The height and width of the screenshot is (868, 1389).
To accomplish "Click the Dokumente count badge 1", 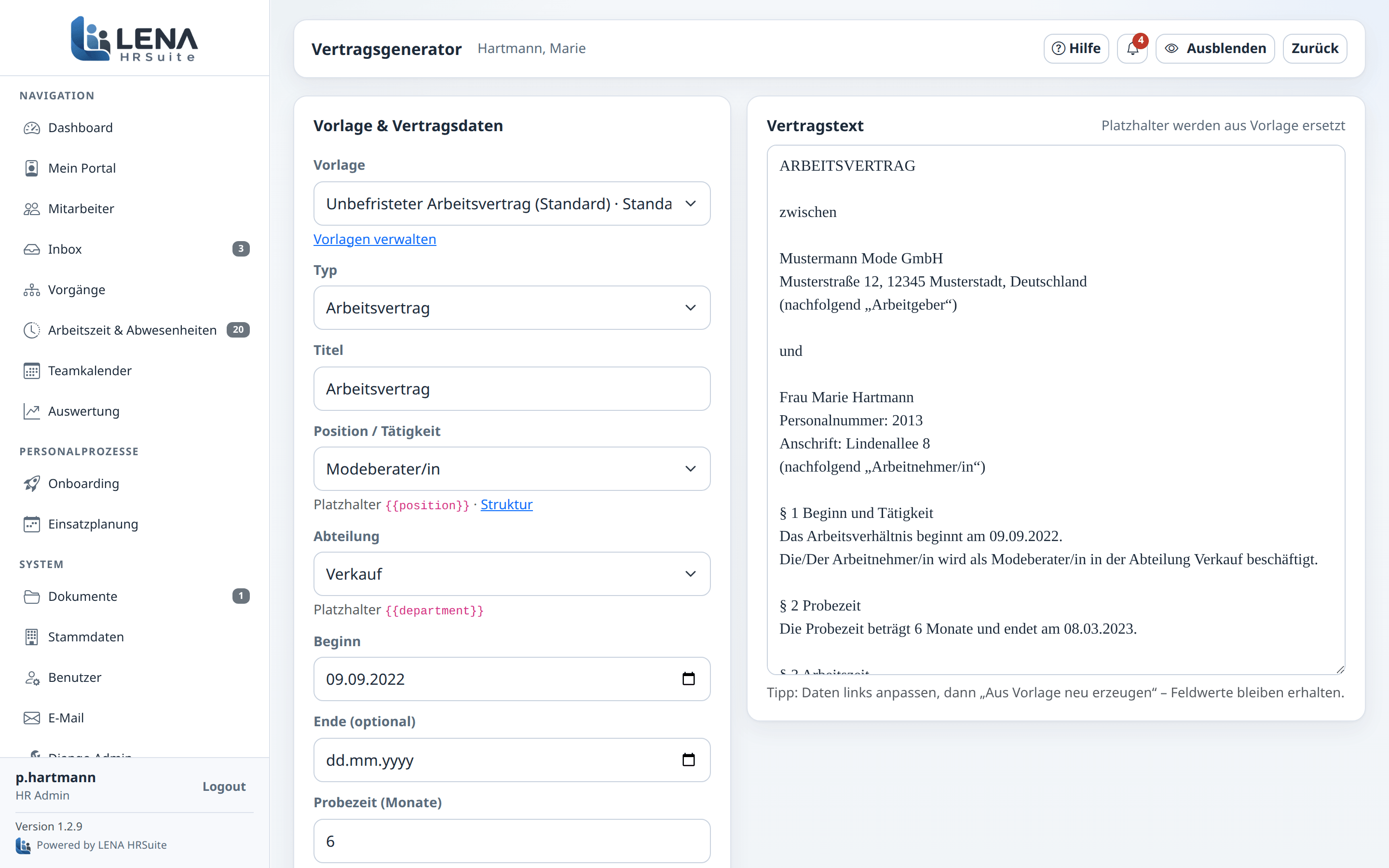I will (x=241, y=596).
